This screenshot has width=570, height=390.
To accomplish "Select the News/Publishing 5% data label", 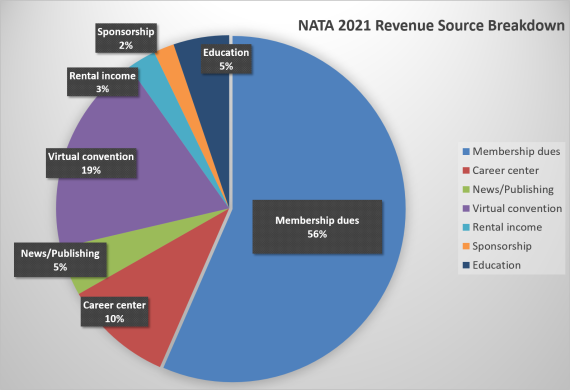I will click(60, 260).
